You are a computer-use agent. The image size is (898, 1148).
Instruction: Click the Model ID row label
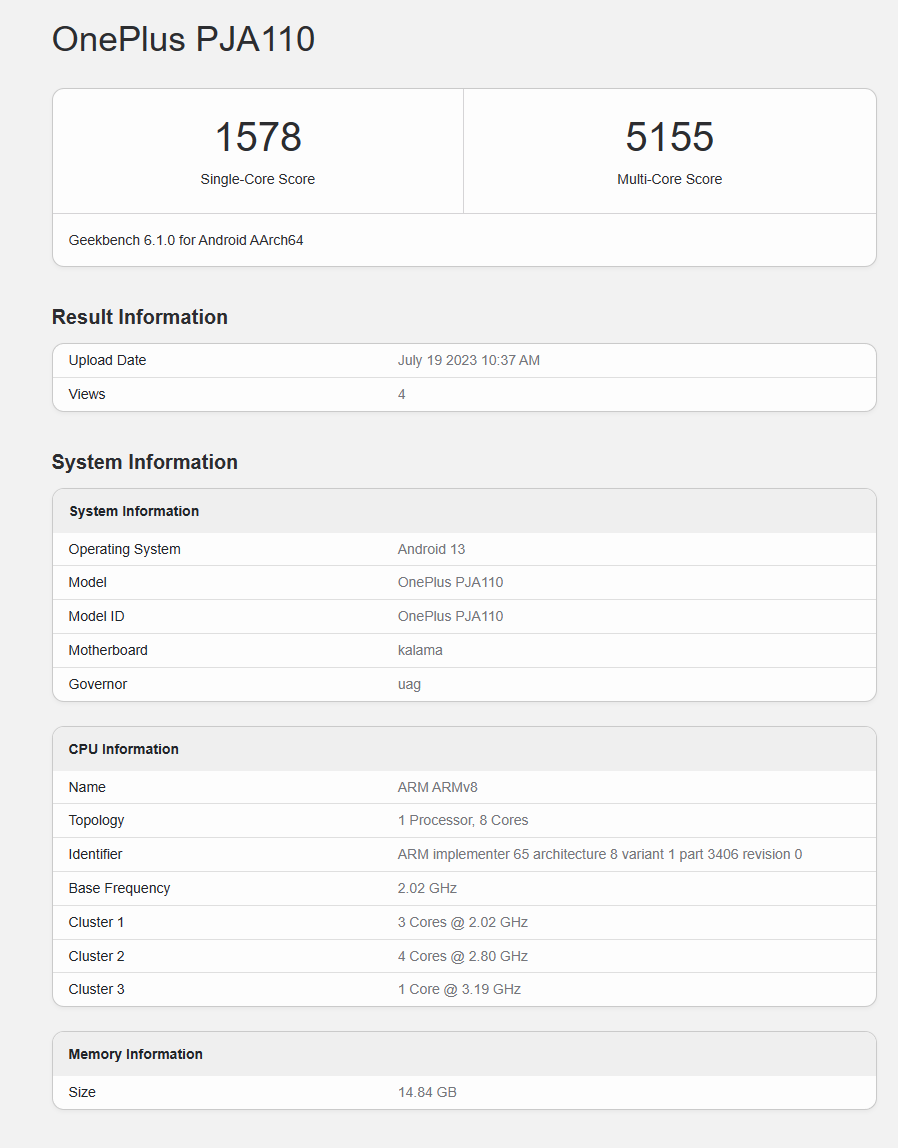(96, 617)
